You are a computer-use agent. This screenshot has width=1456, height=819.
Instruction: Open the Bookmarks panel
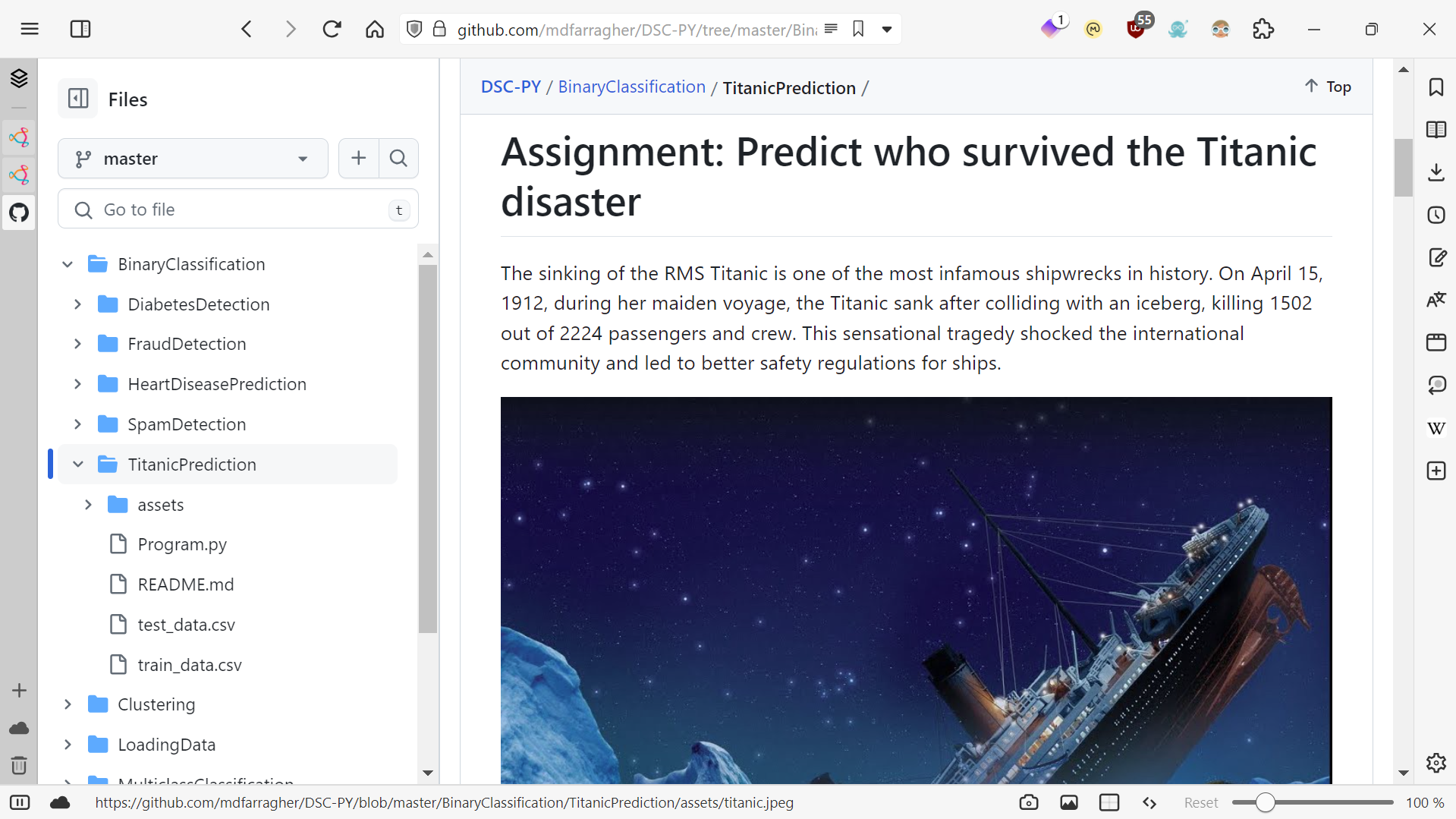1436,87
